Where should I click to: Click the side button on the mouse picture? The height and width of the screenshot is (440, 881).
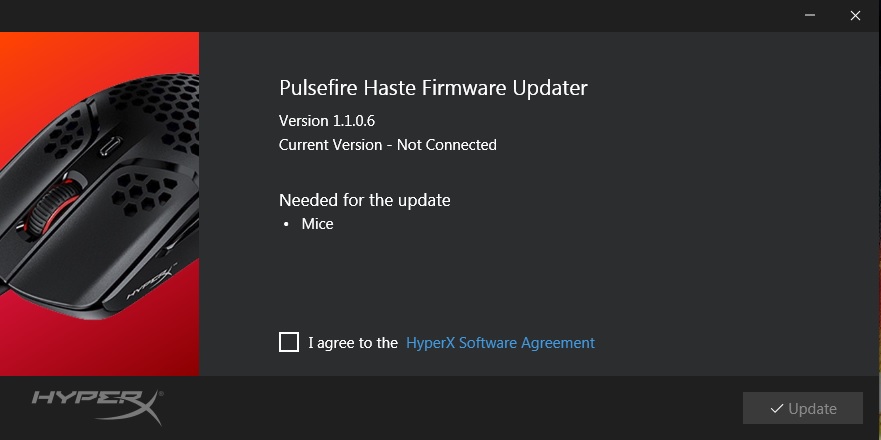click(107, 145)
